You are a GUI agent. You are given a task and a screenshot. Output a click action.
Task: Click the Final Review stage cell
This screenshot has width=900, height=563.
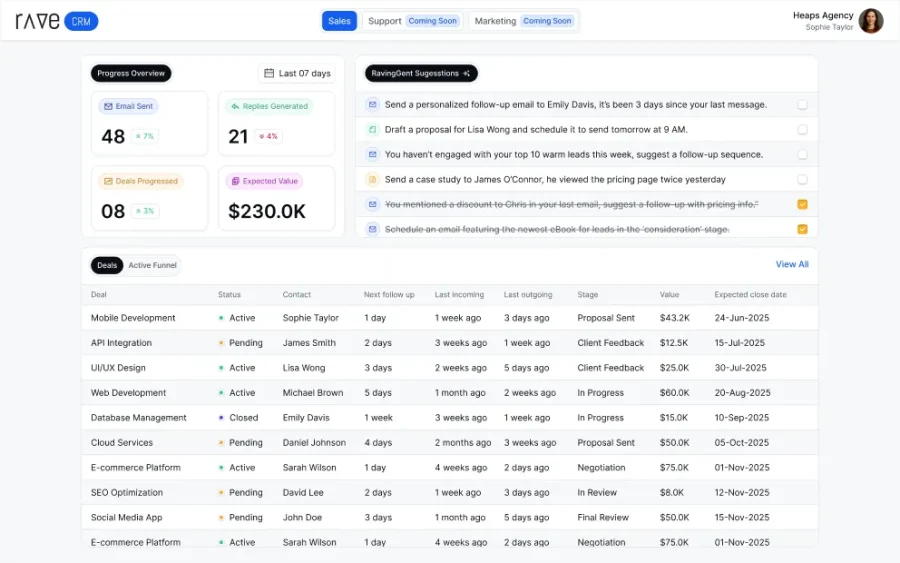coord(603,517)
